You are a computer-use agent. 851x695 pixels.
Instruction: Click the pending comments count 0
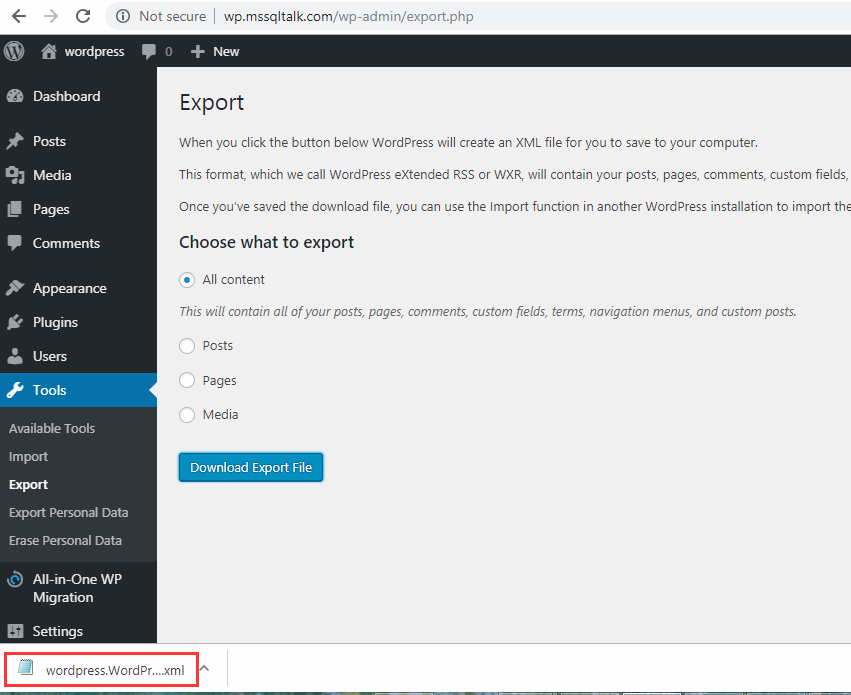(169, 52)
